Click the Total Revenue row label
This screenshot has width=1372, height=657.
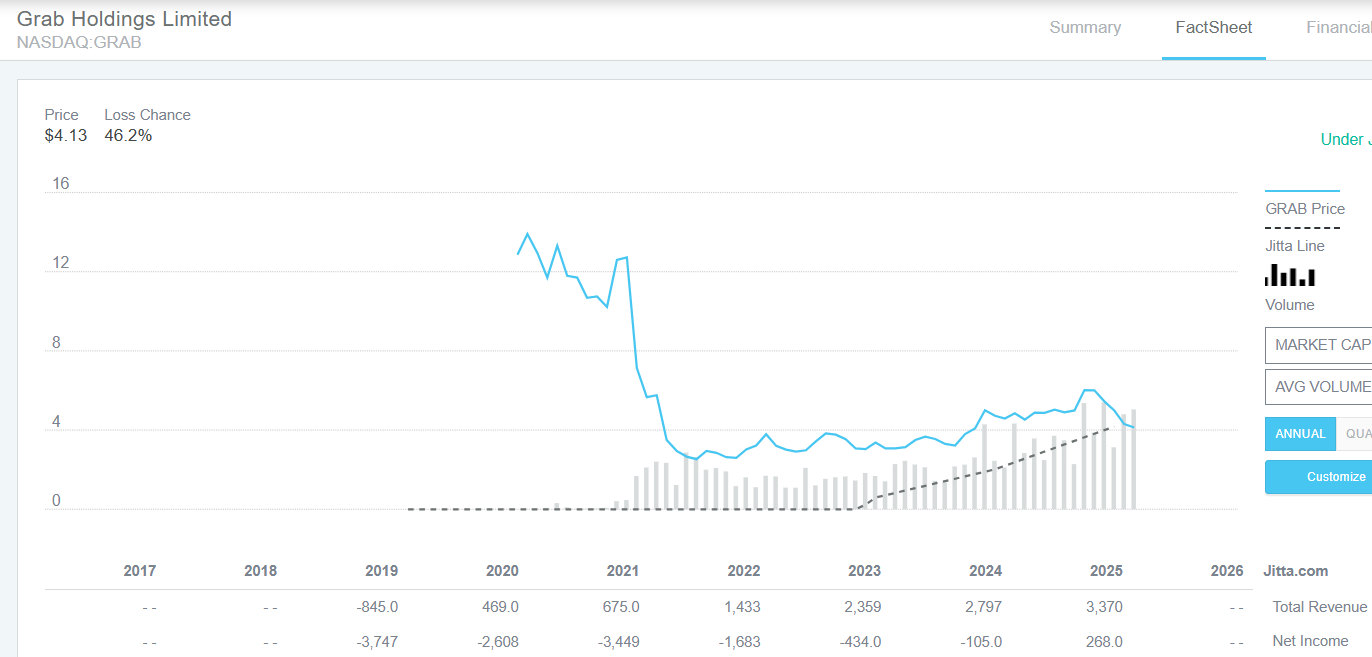tap(1319, 607)
